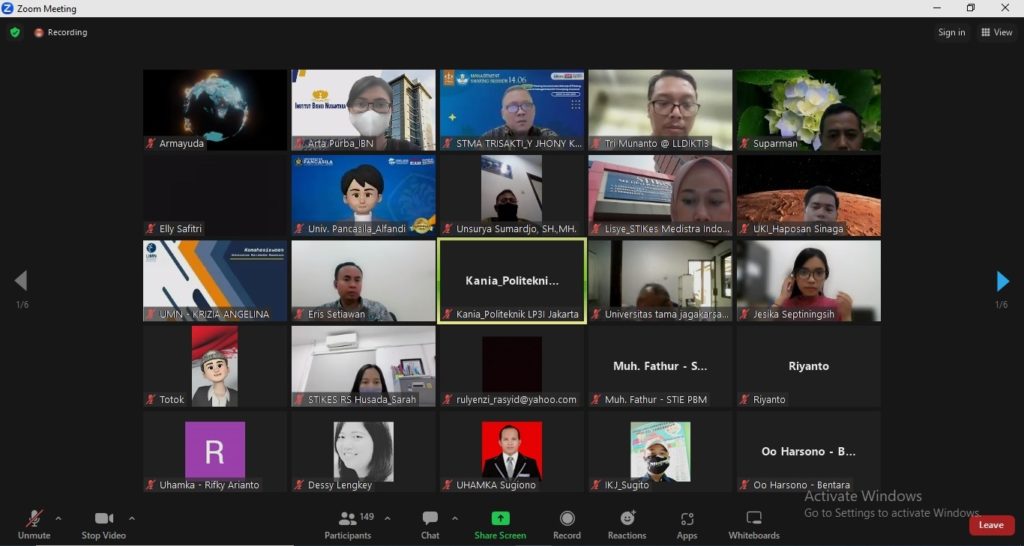Viewport: 1024px width, 546px height.
Task: Click muted mic icon beside Dessy Lengkey
Action: [299, 485]
